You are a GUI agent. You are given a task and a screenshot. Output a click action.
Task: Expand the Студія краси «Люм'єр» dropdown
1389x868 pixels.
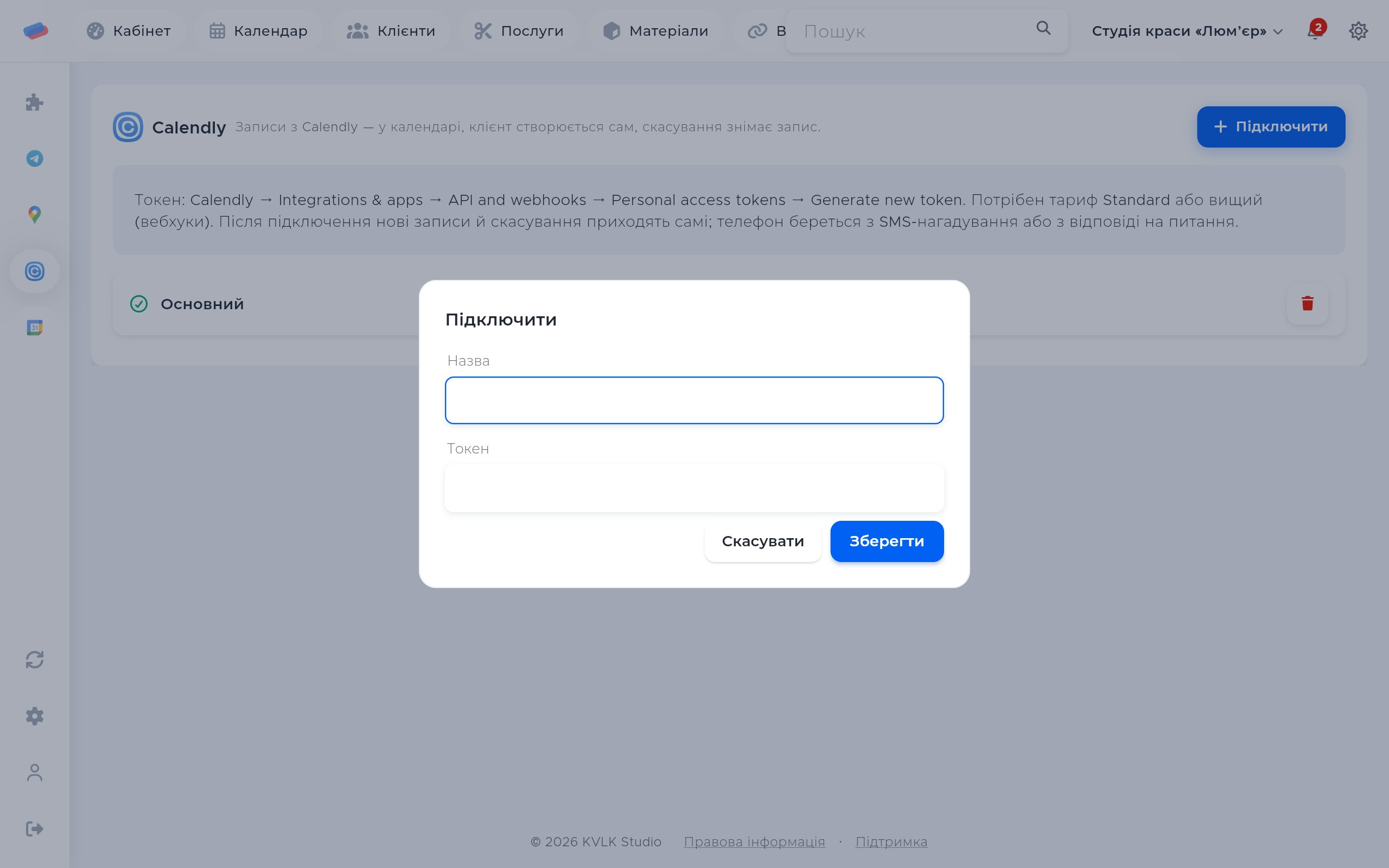coord(1187,31)
